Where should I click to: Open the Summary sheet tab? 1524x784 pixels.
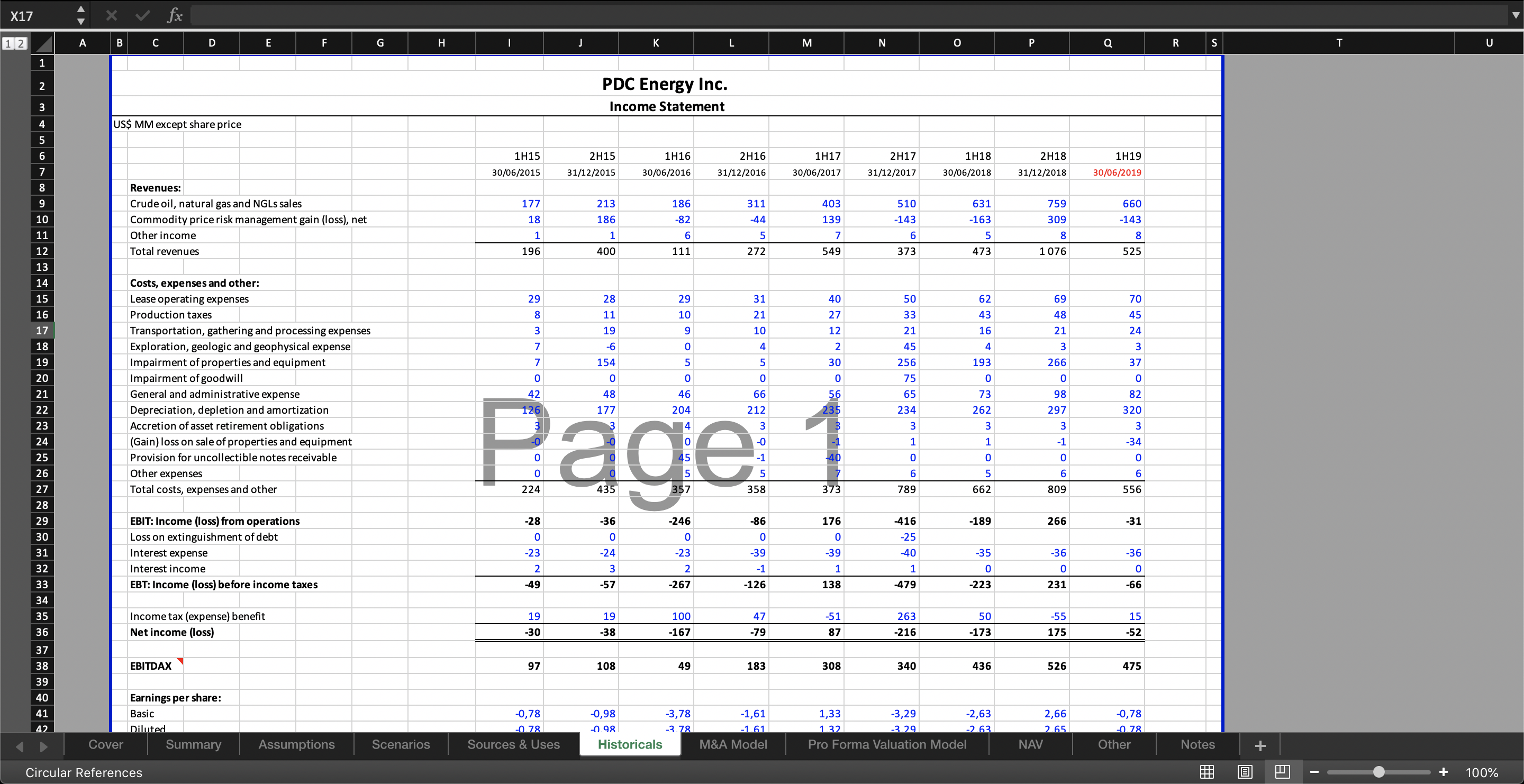click(194, 744)
